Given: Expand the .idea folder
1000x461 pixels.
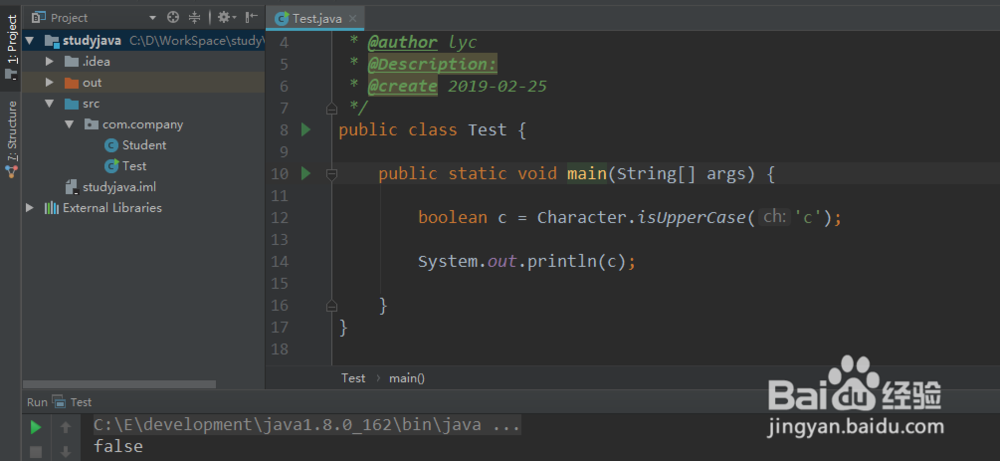Looking at the screenshot, I should 50,62.
